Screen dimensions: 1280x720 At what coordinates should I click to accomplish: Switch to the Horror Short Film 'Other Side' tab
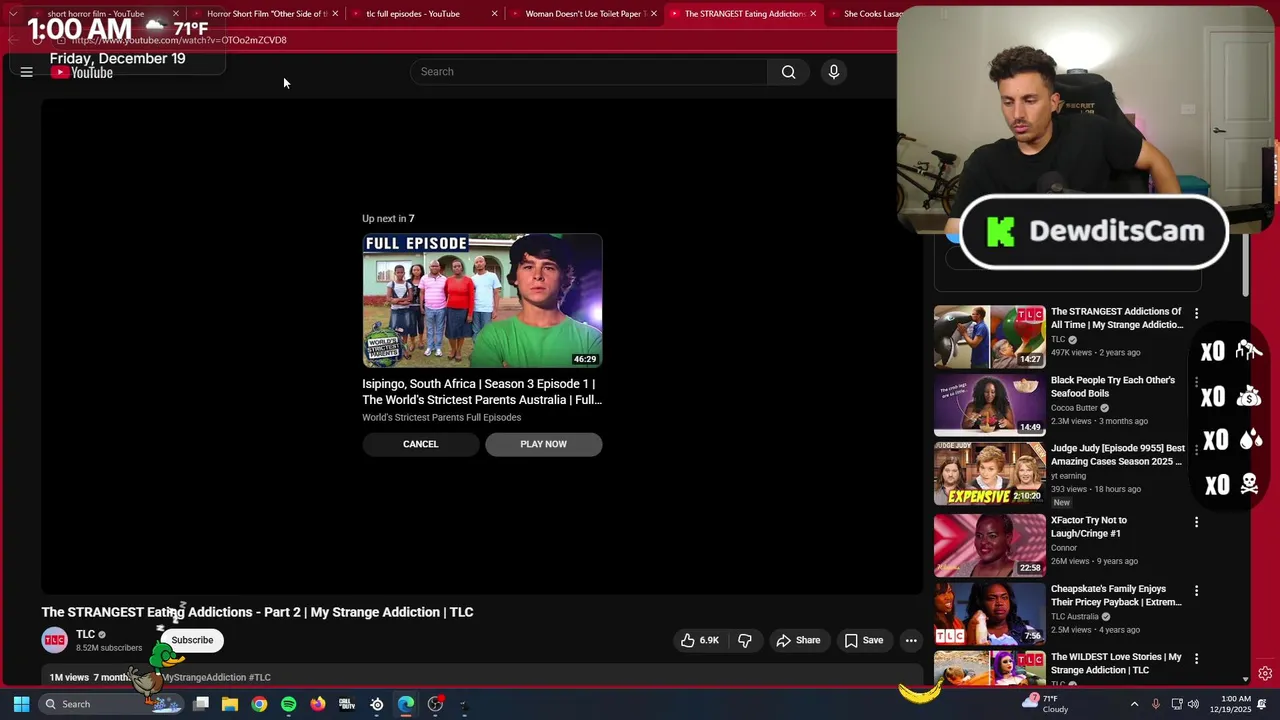pos(267,14)
